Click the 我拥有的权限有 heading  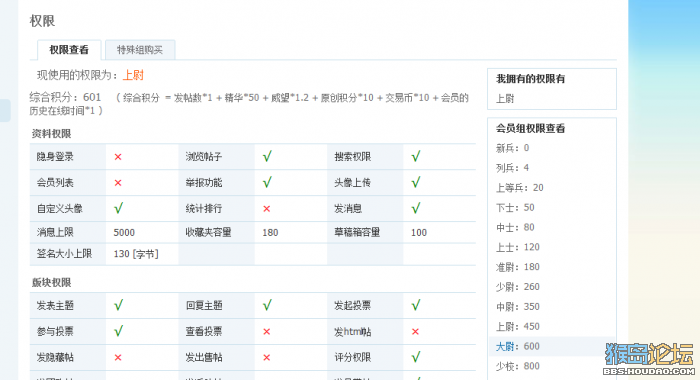click(530, 79)
